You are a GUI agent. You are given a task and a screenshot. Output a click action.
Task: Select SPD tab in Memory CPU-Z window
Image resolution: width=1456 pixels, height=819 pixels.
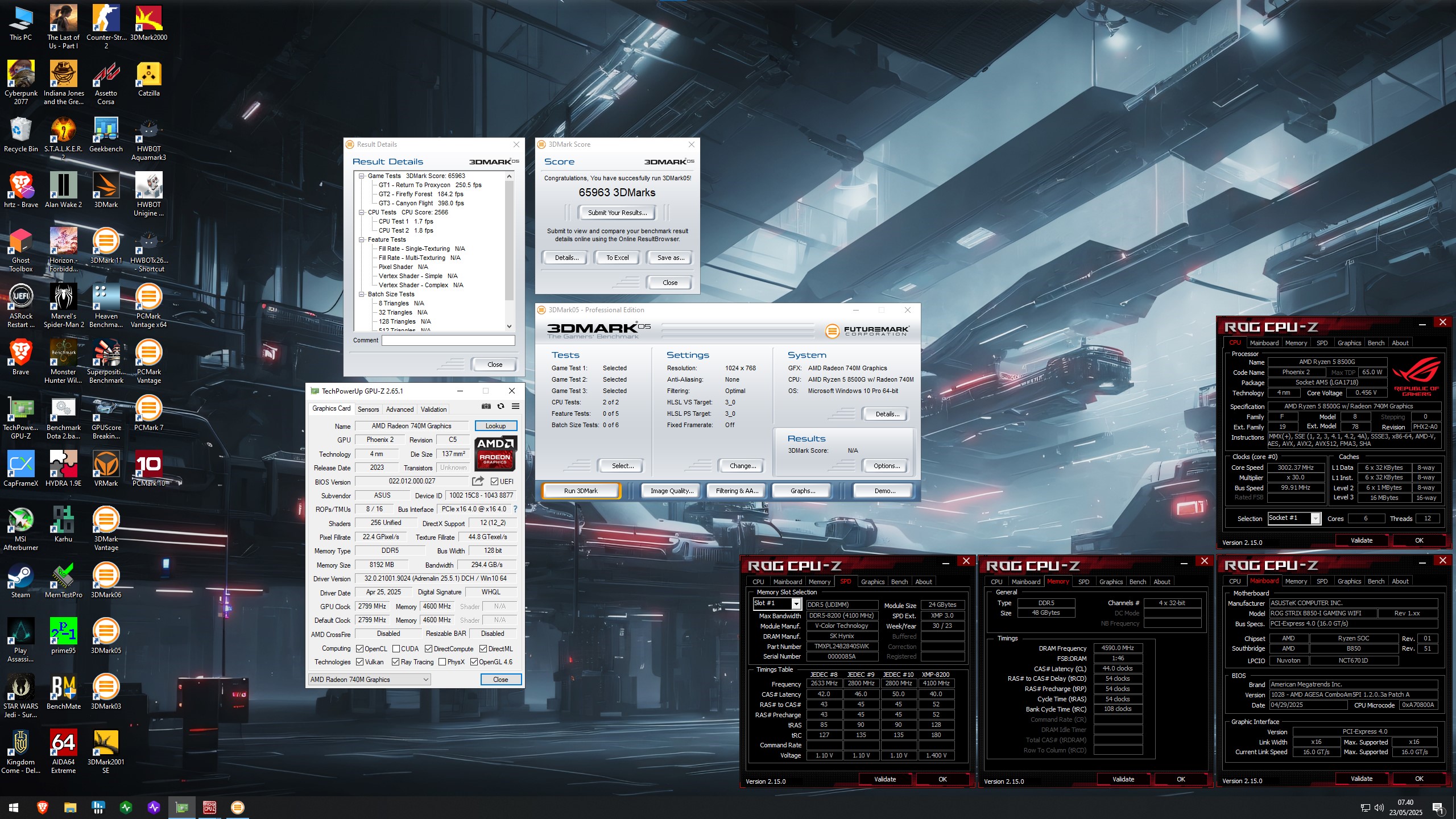coord(1083,582)
